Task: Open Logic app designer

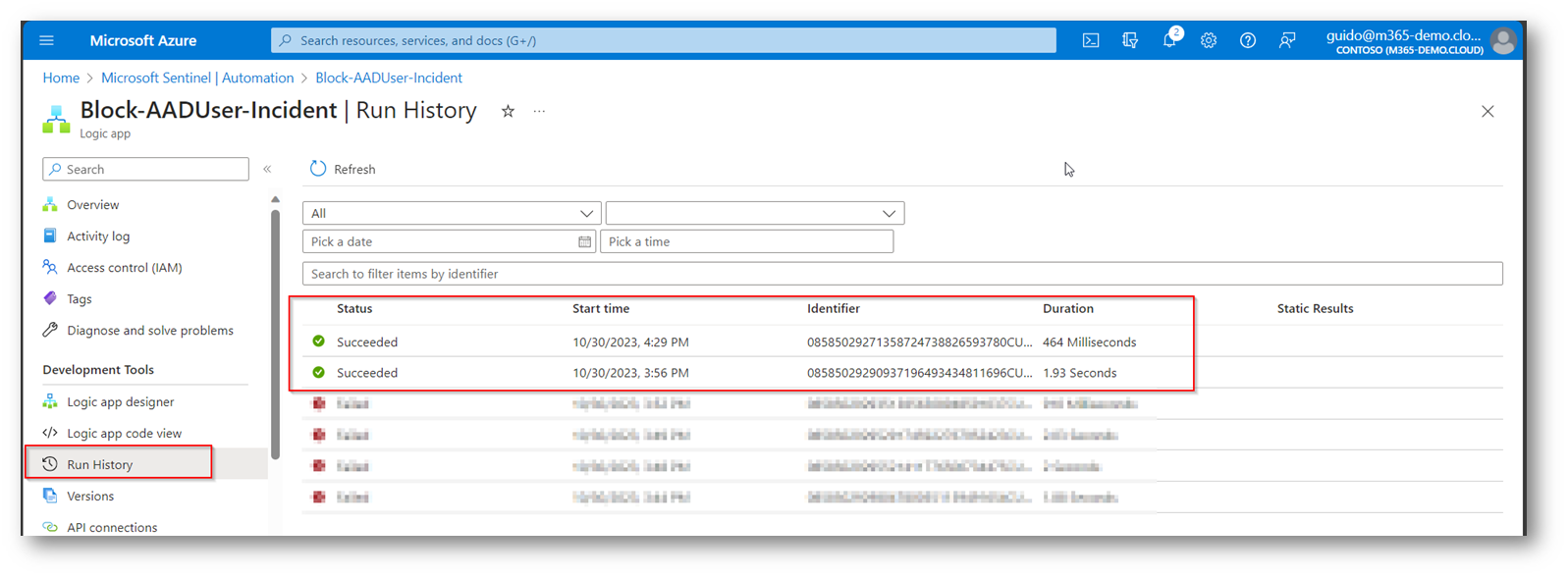Action: point(121,401)
